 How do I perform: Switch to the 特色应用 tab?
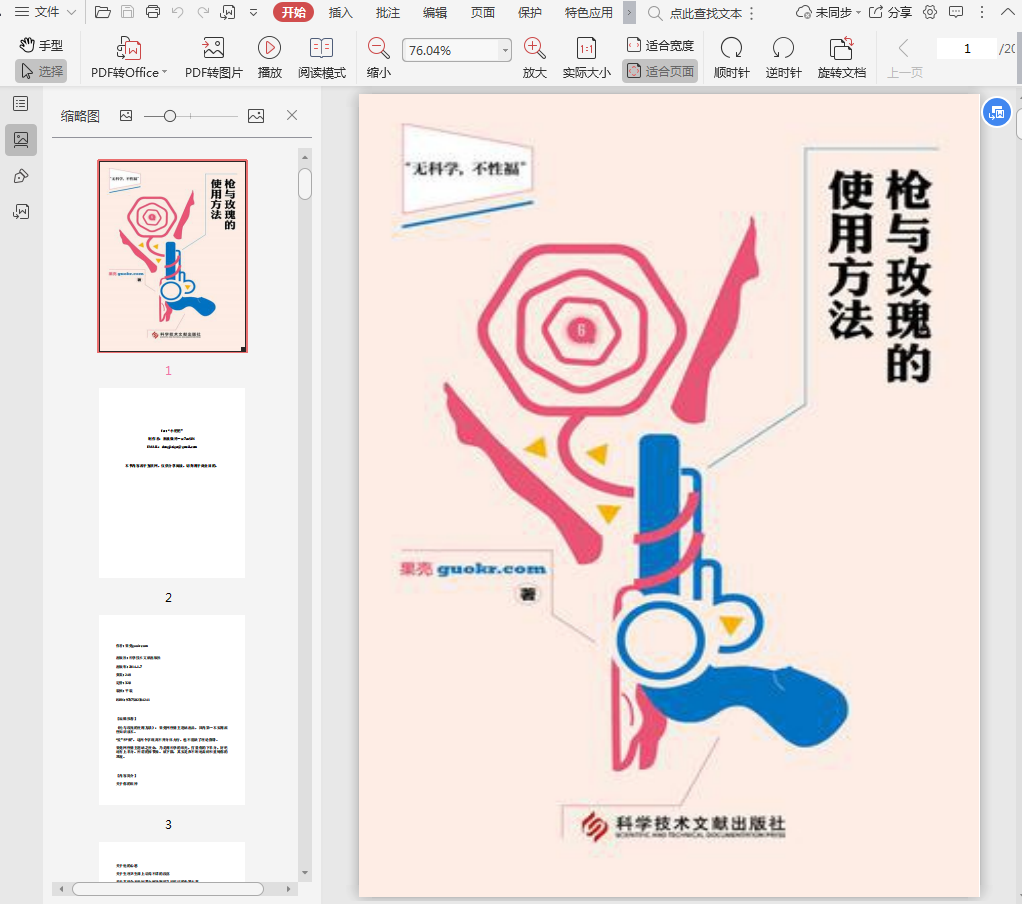[588, 12]
